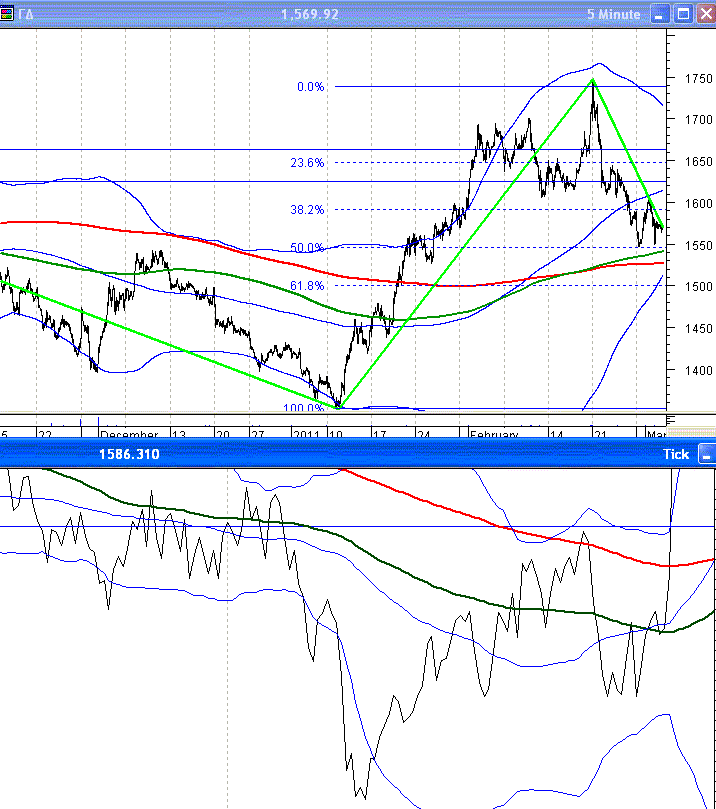Viewport: 716px width, 809px height.
Task: Maximize the 5 Minute chart window
Action: pyautogui.click(x=682, y=14)
